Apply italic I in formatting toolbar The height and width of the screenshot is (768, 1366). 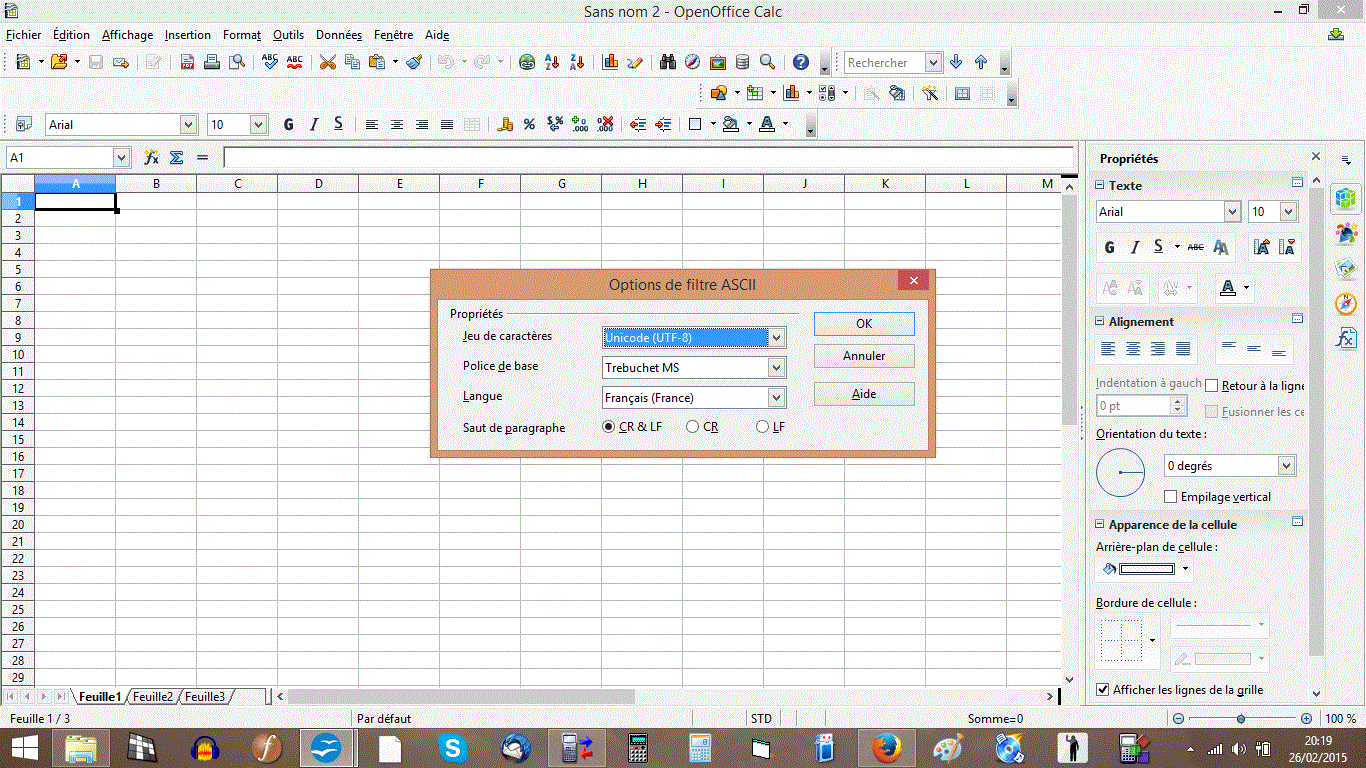point(314,124)
